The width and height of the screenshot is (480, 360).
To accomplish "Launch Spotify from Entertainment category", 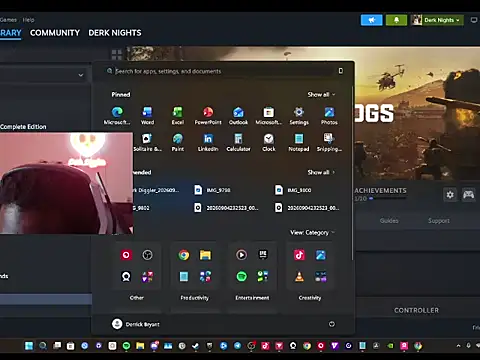I will [x=242, y=276].
